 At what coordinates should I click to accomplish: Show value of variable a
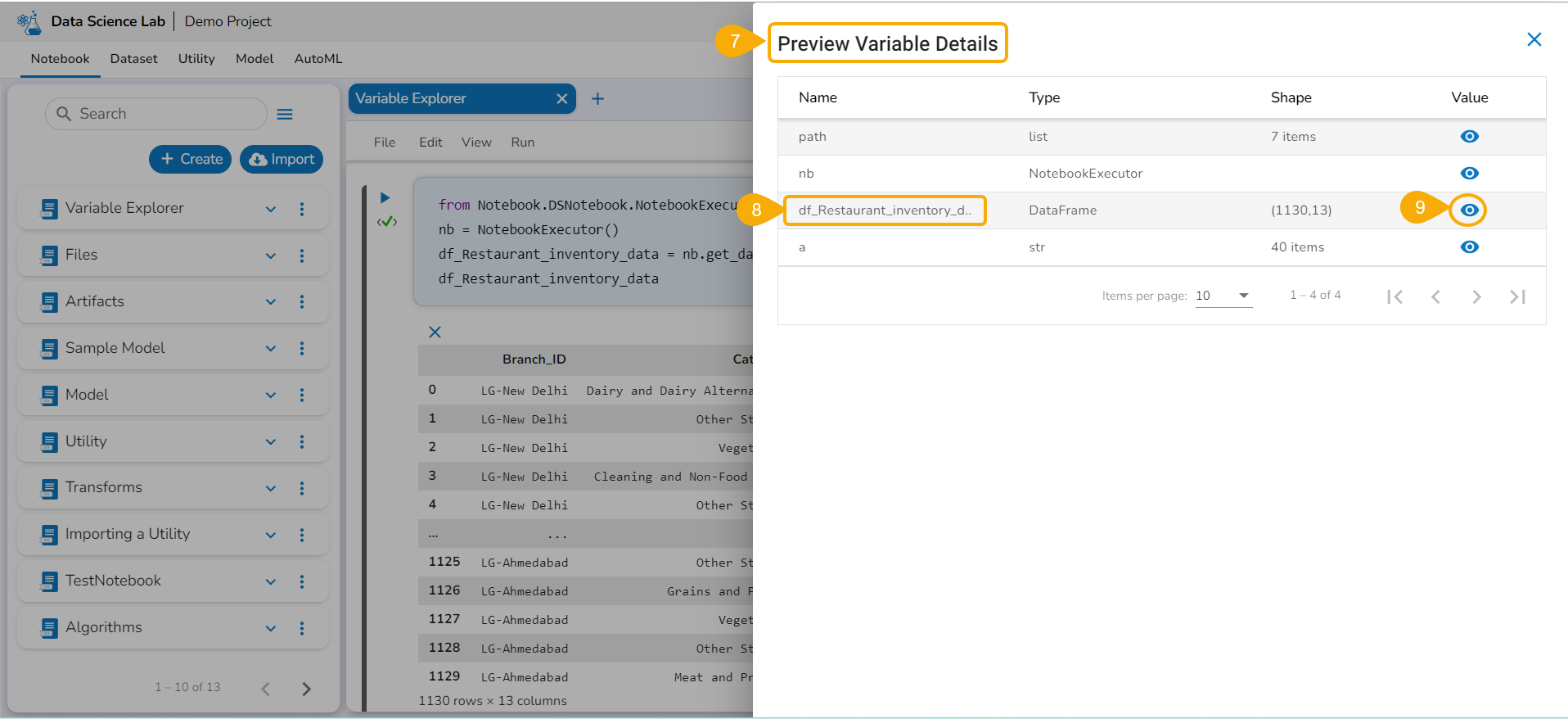[x=1469, y=247]
